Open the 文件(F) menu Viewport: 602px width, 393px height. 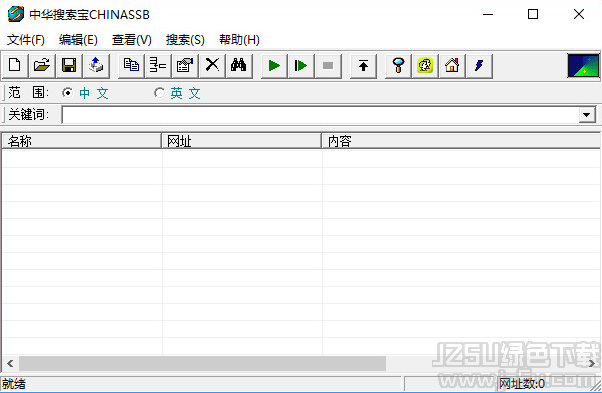26,40
